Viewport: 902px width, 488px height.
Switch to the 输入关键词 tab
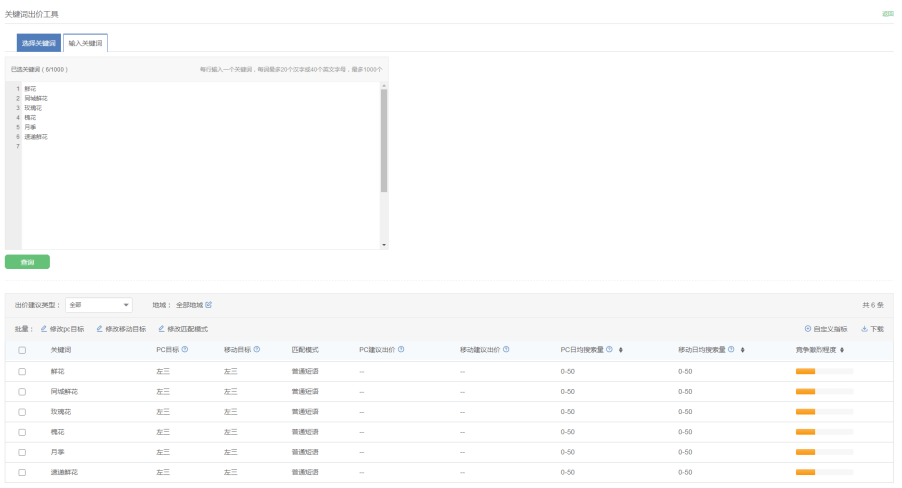point(85,43)
